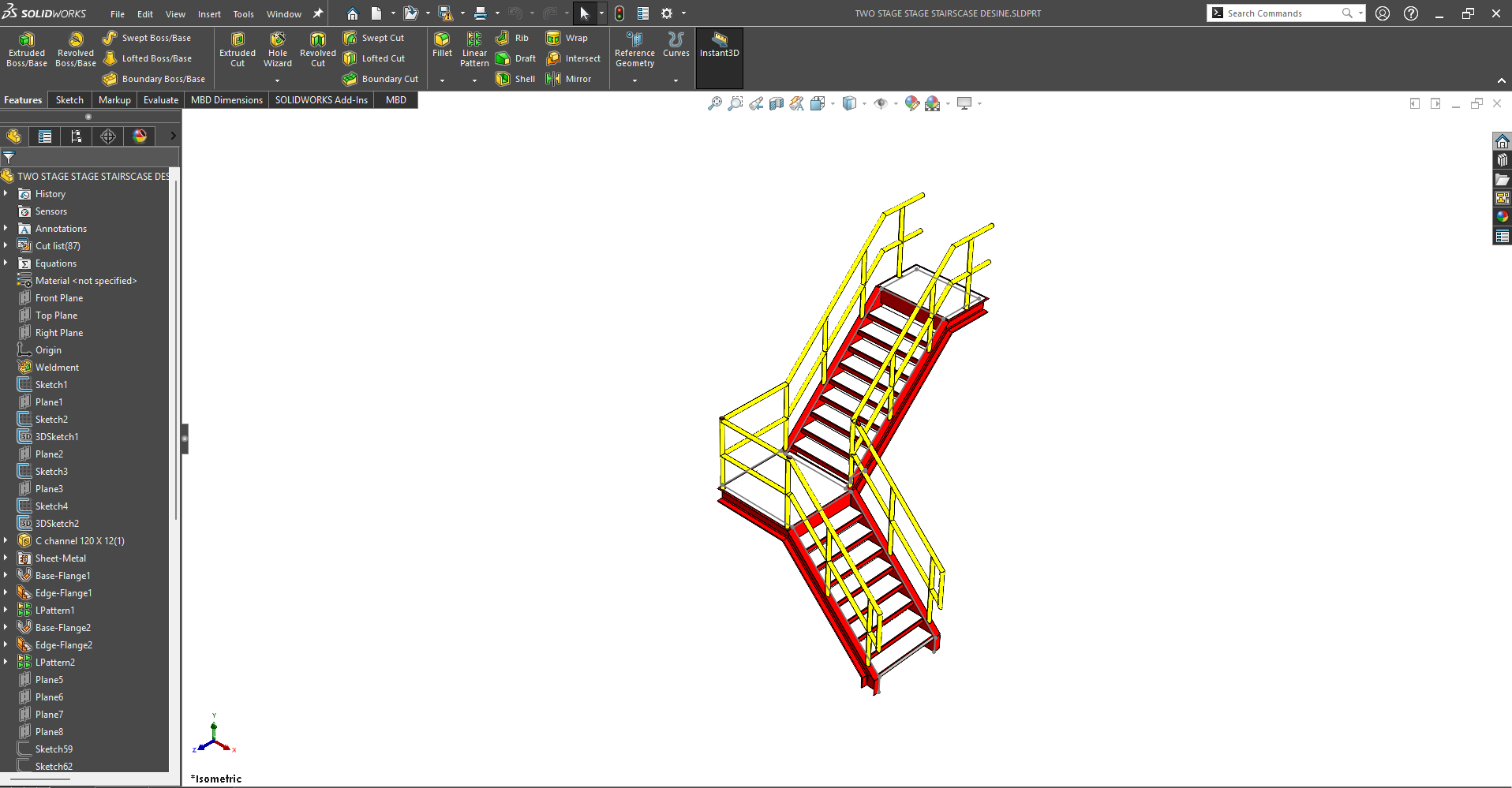Expand the C channel 120 X 12(1) node
Viewport: 1512px width, 788px height.
pos(6,540)
